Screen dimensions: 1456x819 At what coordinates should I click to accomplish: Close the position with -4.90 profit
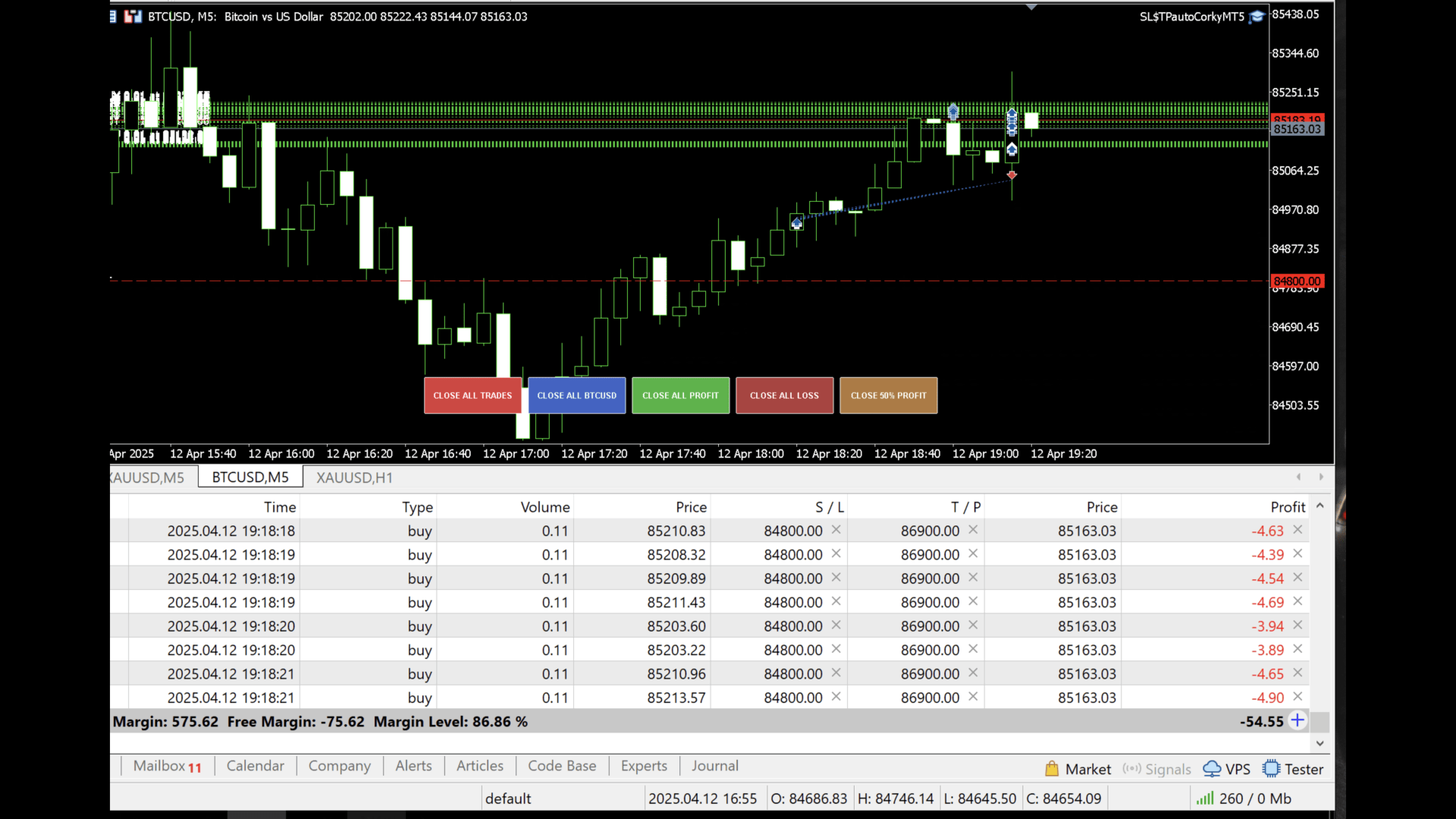pos(1298,696)
